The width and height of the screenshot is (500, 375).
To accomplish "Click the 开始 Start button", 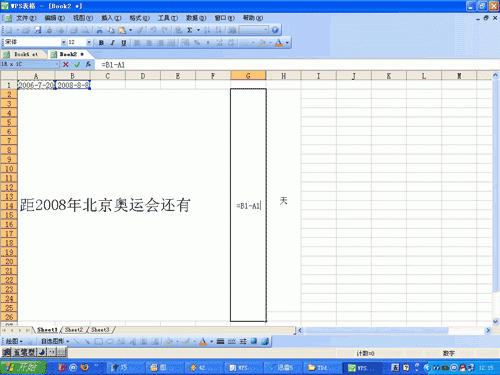I will tap(23, 367).
